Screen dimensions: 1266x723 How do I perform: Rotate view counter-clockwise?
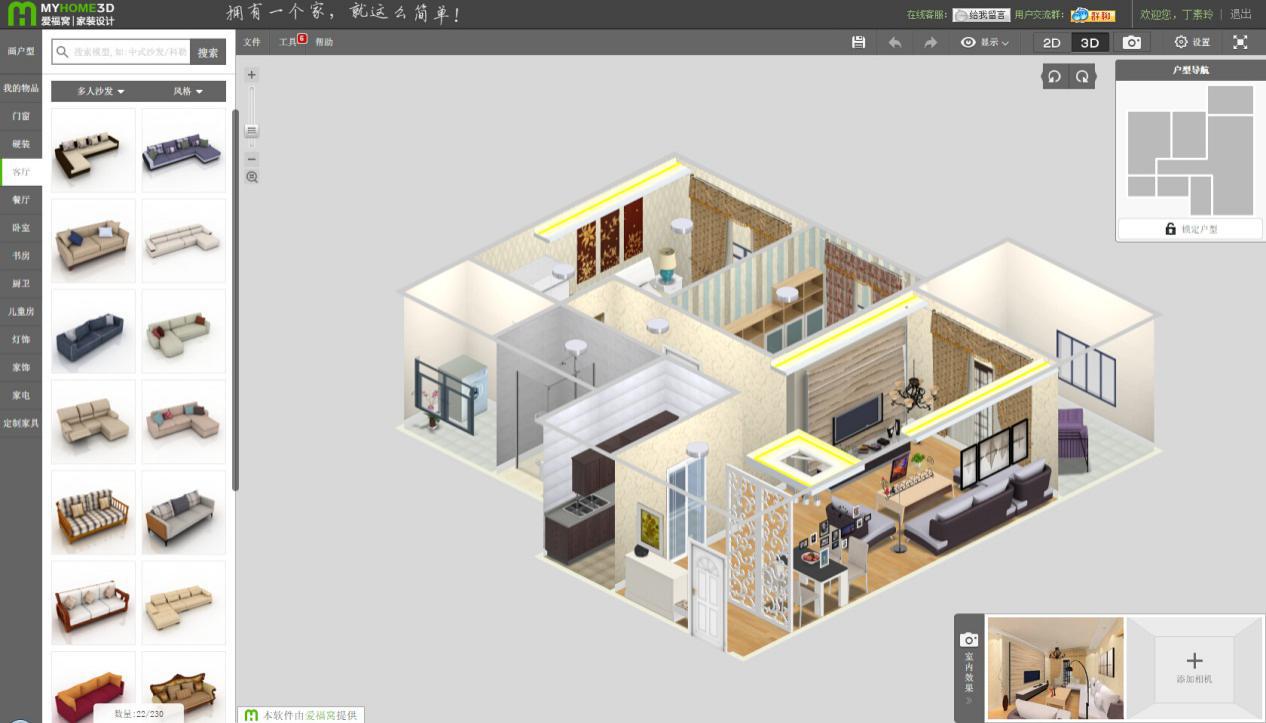[1054, 76]
